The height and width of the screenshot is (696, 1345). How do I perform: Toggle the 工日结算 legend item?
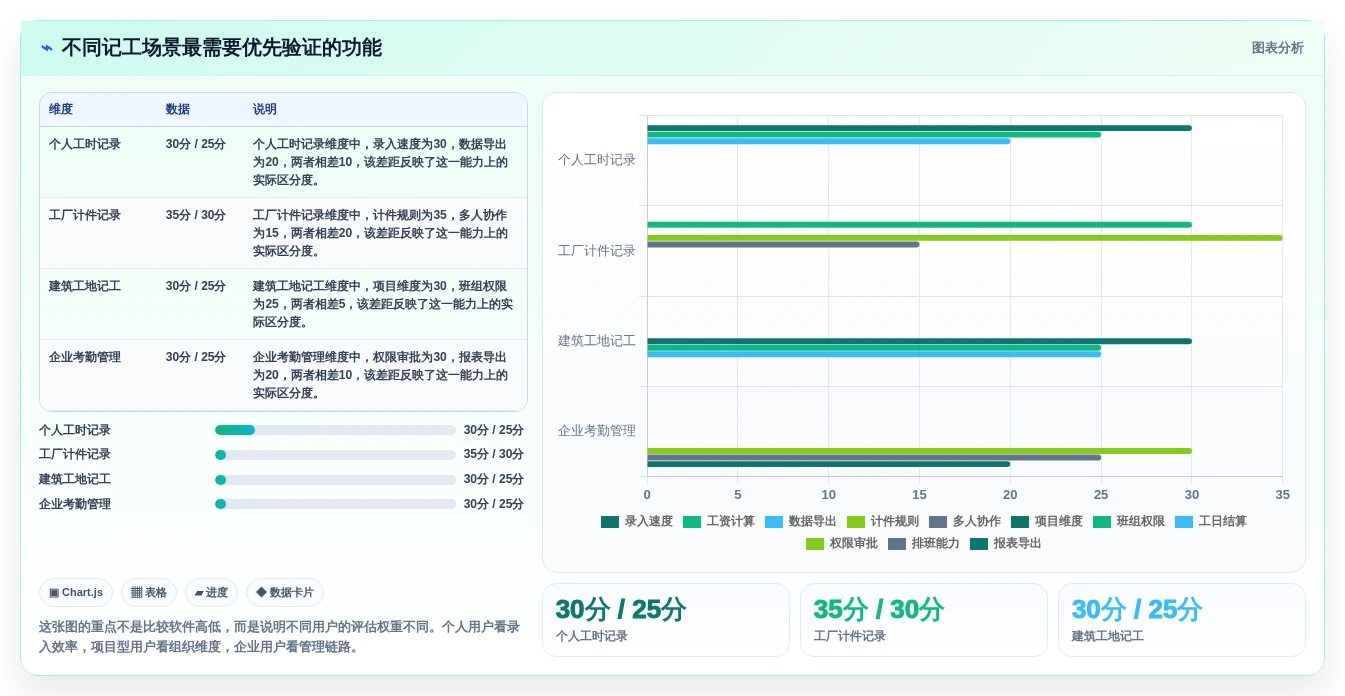1211,521
